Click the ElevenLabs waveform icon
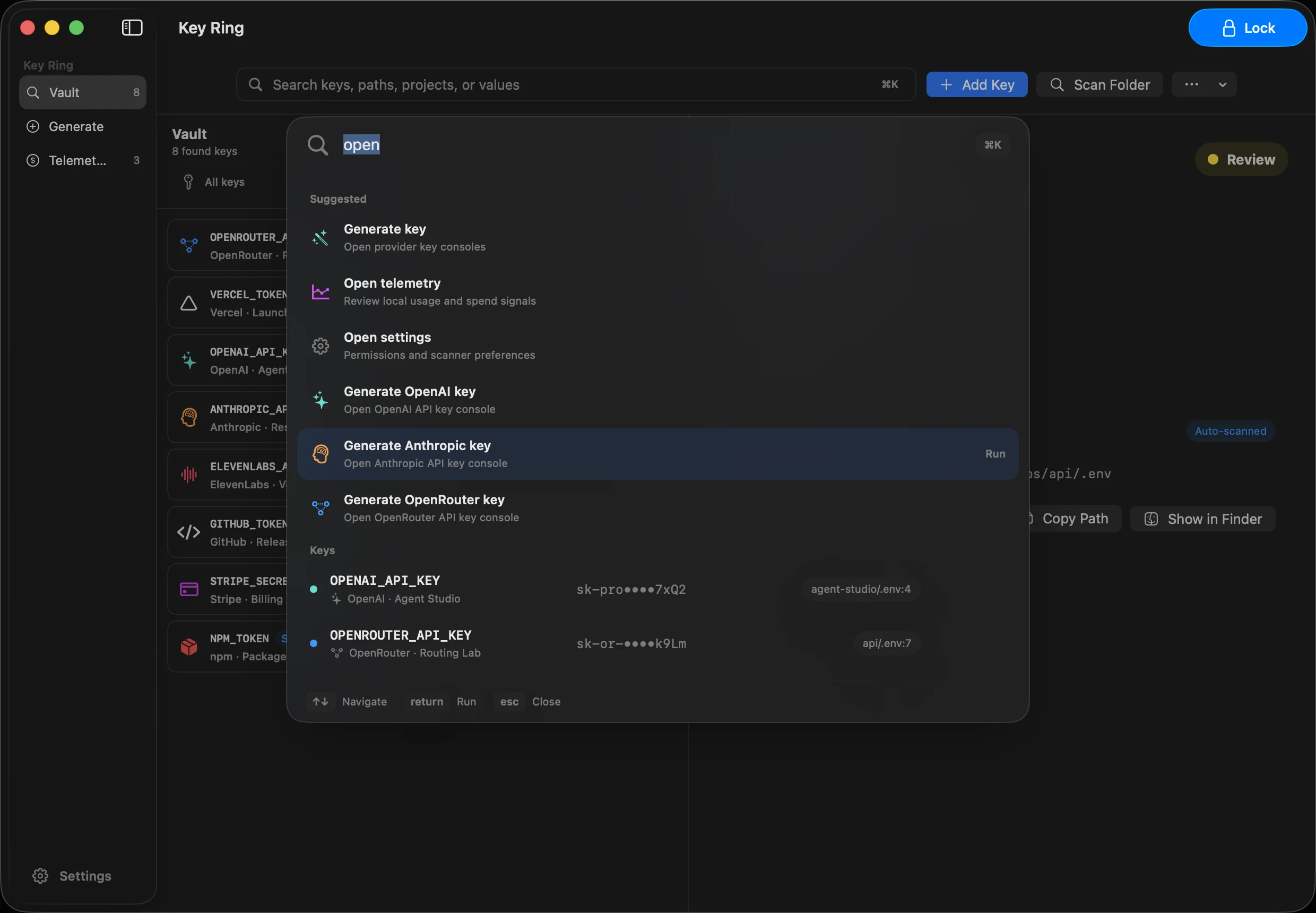This screenshot has height=913, width=1316. 189,474
